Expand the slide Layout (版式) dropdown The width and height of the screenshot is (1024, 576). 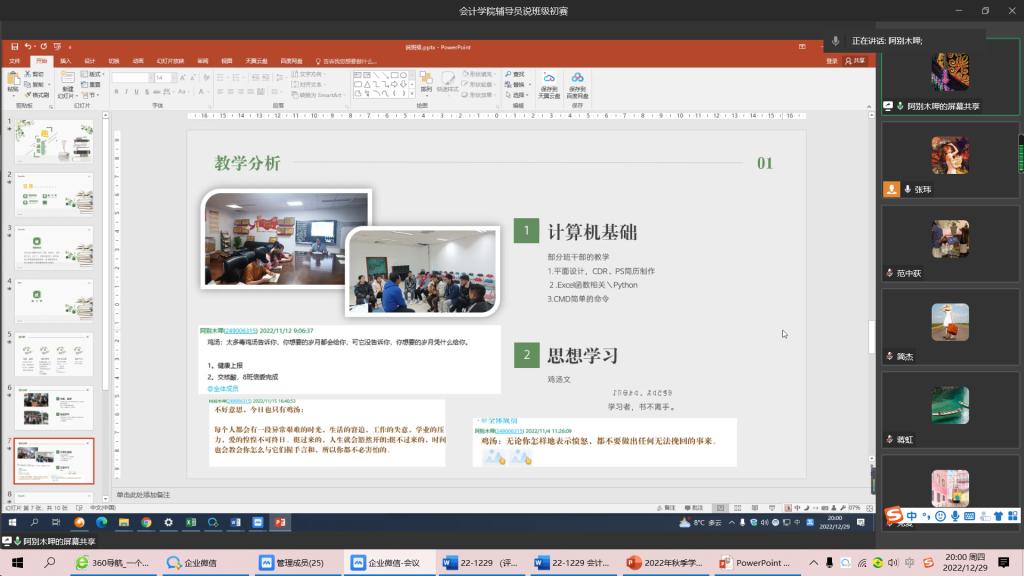pyautogui.click(x=96, y=74)
